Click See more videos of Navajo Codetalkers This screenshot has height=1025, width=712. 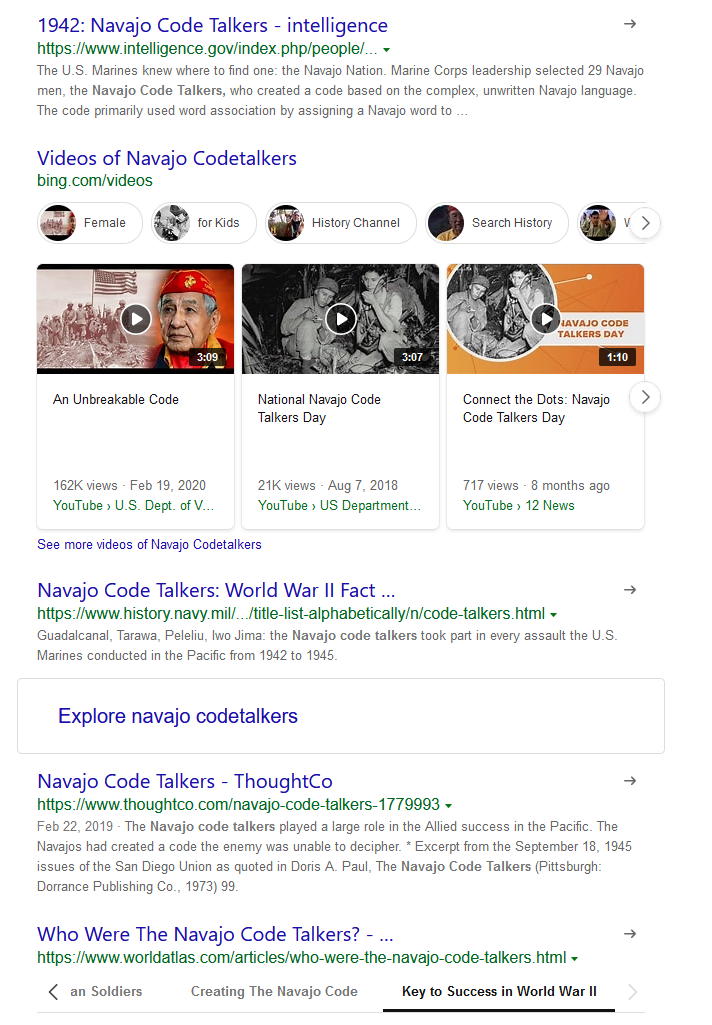149,545
